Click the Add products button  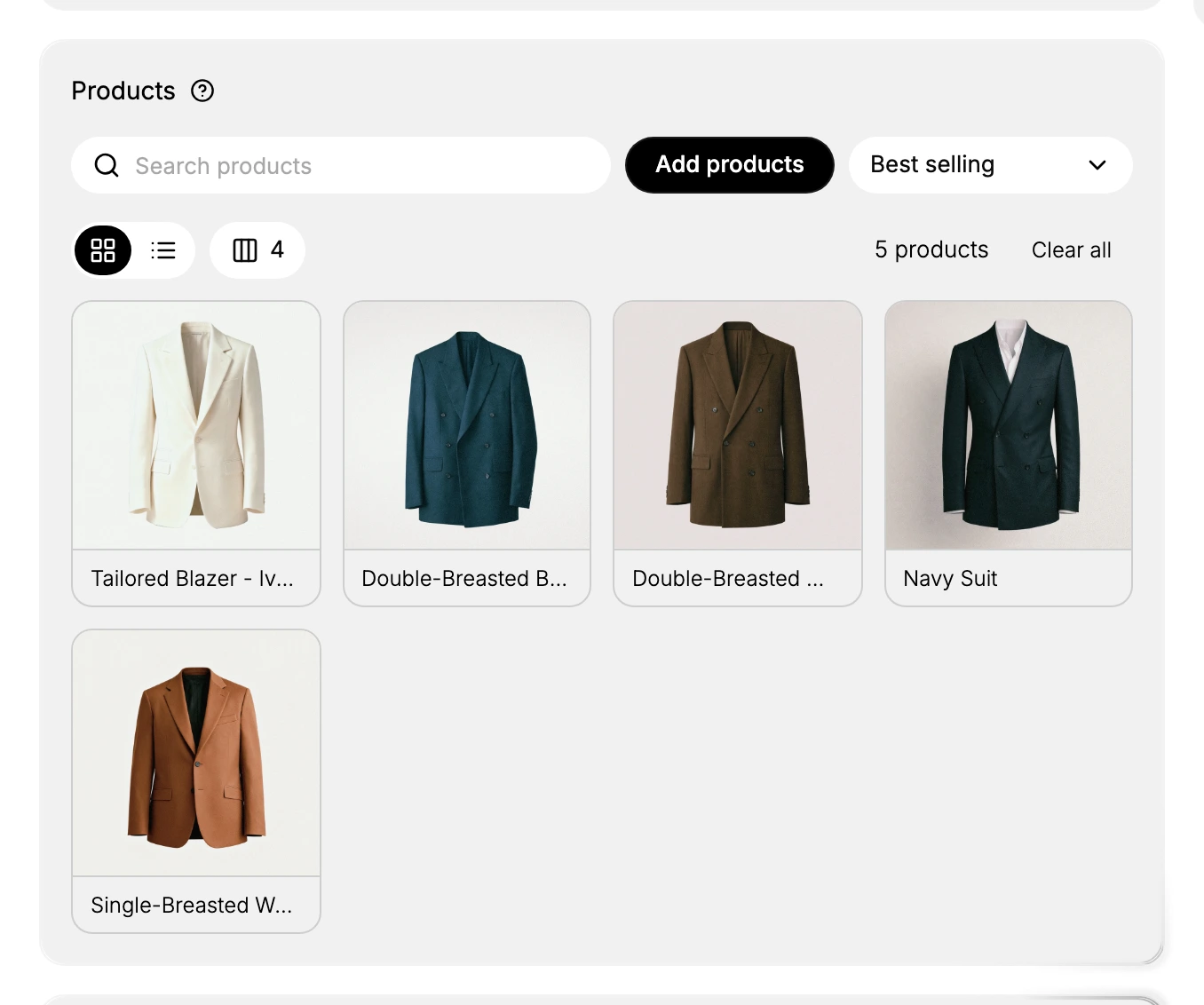click(730, 165)
